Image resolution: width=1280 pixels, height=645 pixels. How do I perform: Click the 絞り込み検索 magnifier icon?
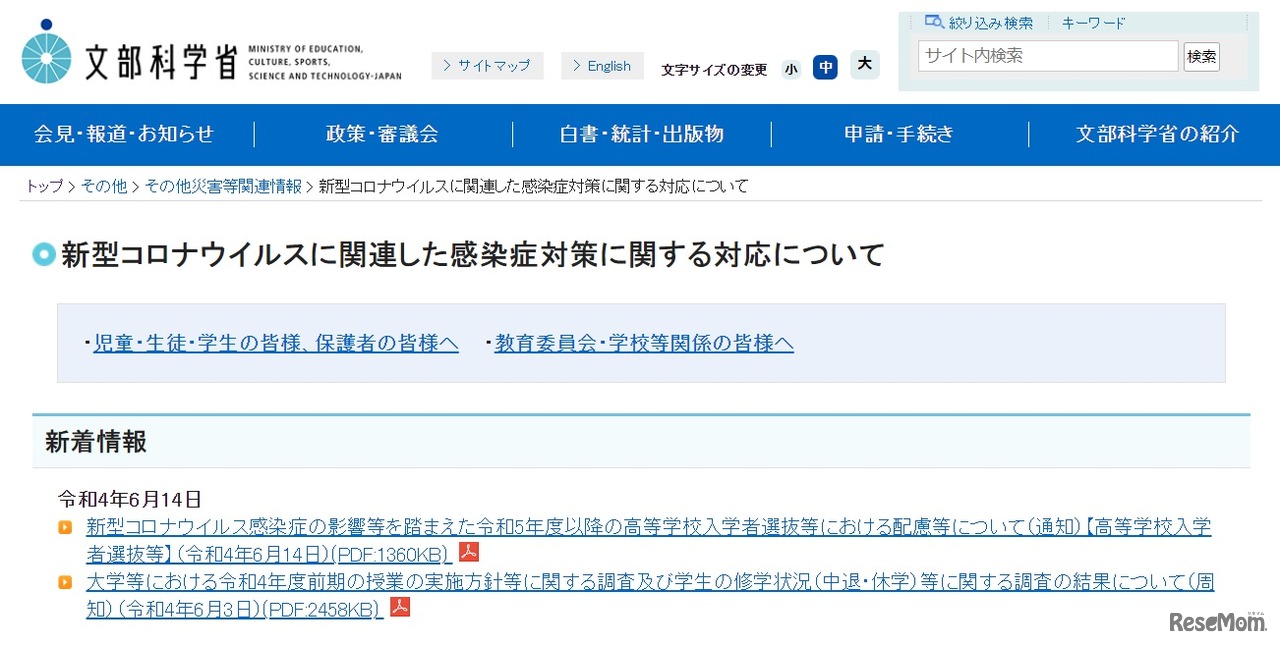tap(934, 22)
